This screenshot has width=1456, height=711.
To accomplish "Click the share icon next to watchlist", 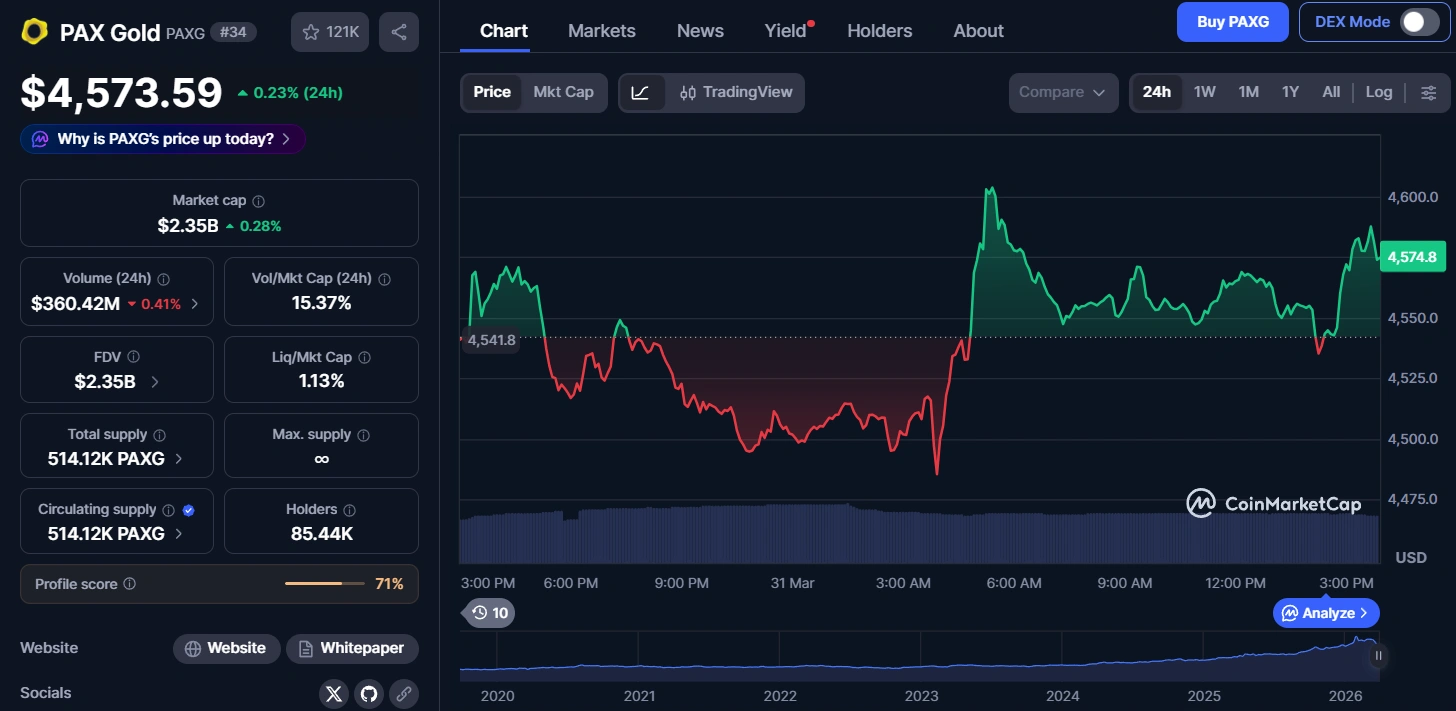I will point(398,32).
